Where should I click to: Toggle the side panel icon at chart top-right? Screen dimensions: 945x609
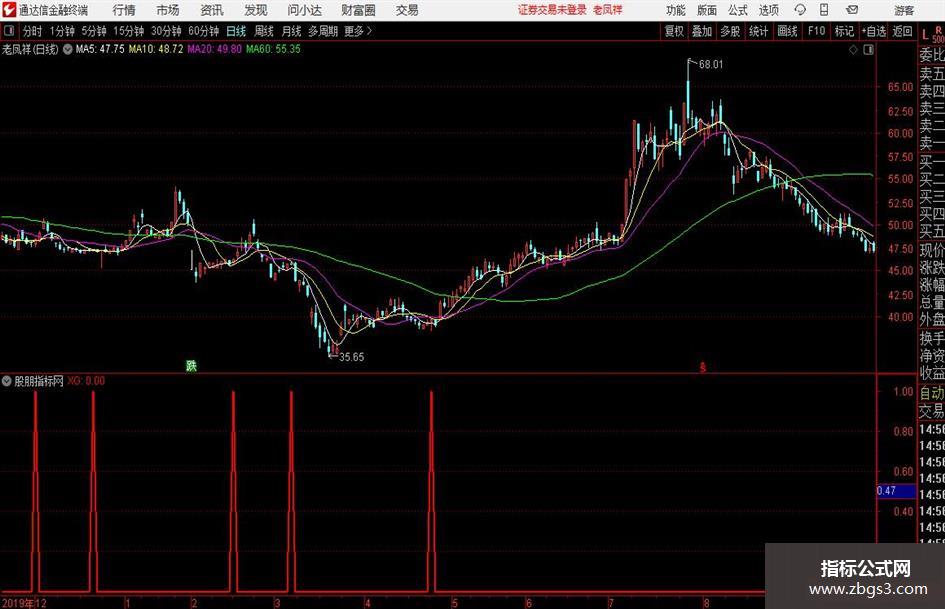pos(868,50)
